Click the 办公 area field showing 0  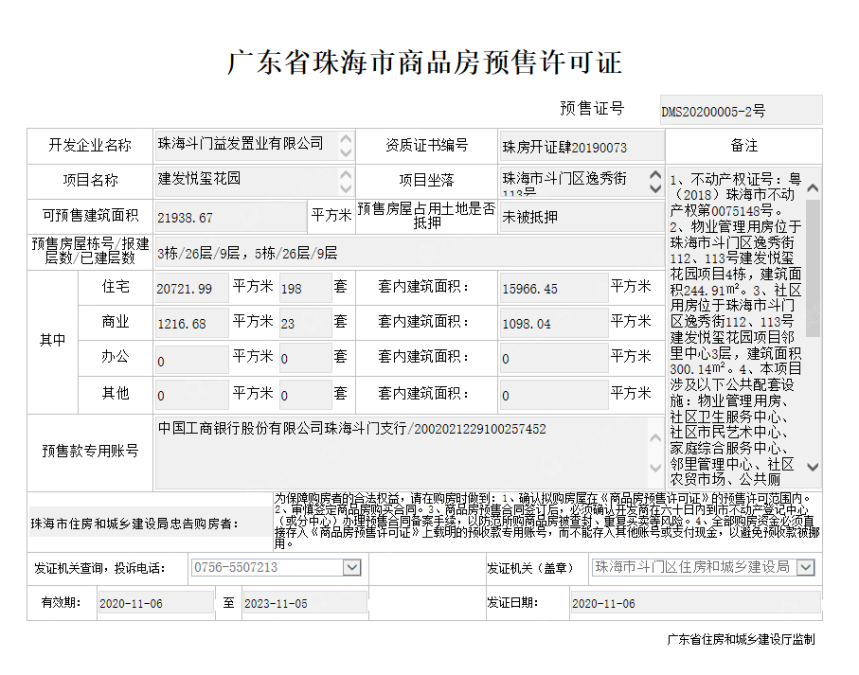[192, 359]
